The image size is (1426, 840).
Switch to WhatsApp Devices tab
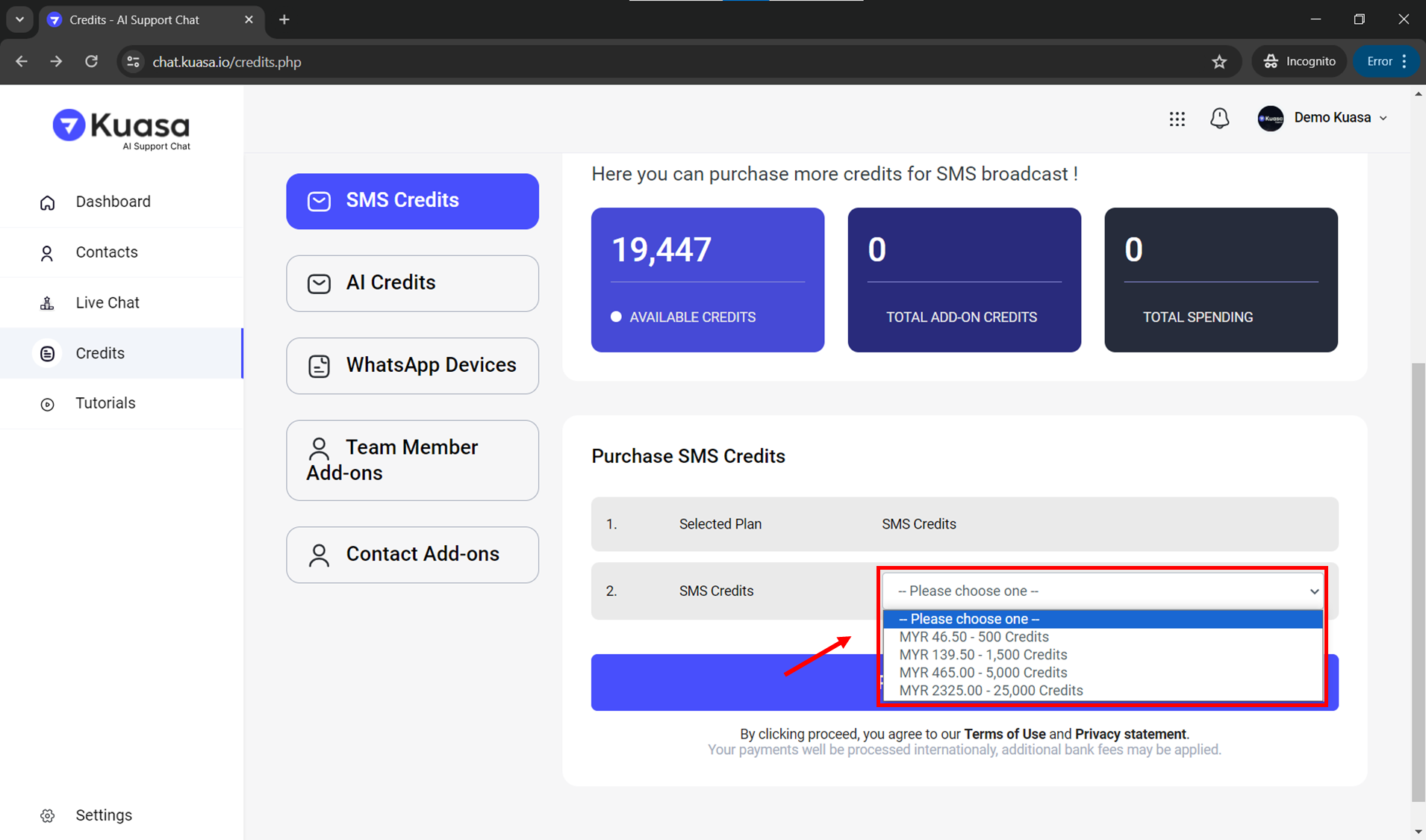412,365
